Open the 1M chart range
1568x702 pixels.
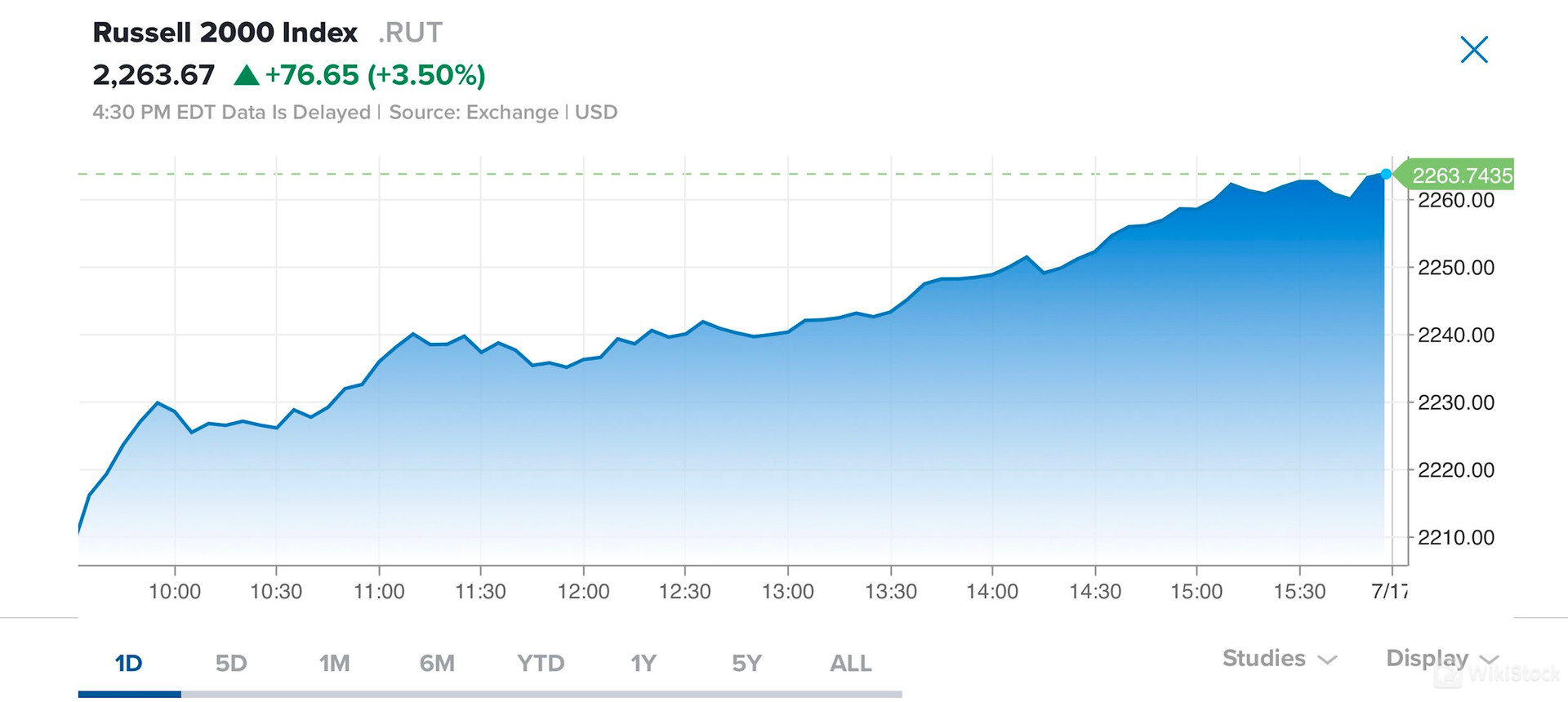(x=335, y=663)
